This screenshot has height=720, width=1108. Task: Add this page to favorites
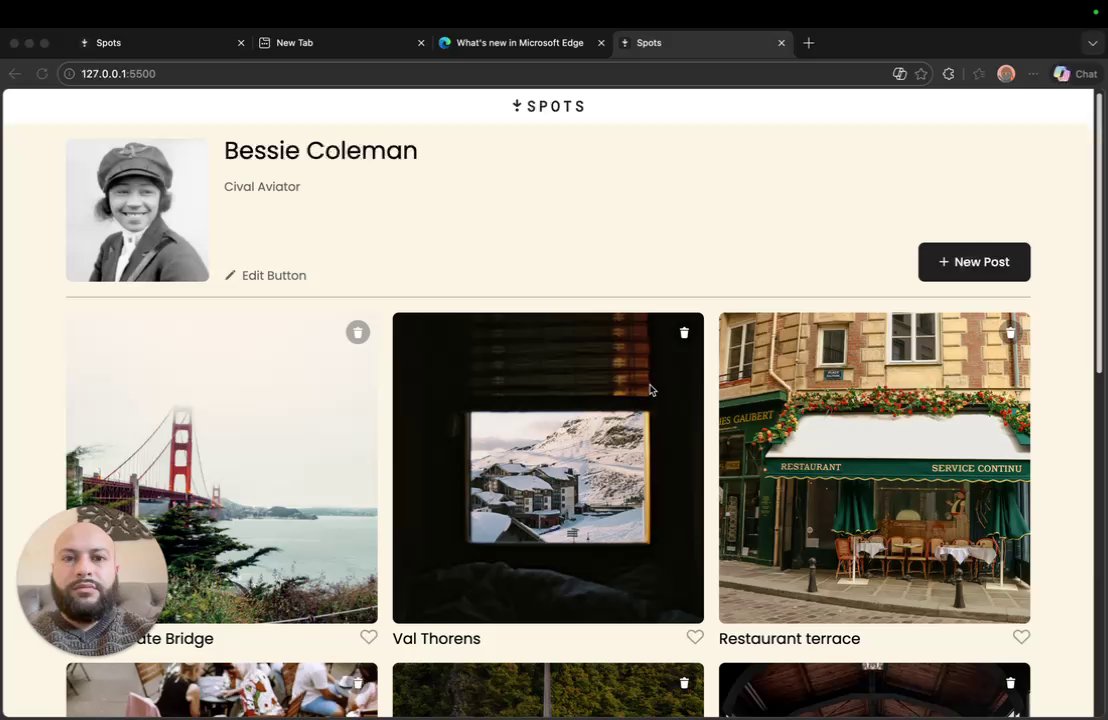pos(921,74)
